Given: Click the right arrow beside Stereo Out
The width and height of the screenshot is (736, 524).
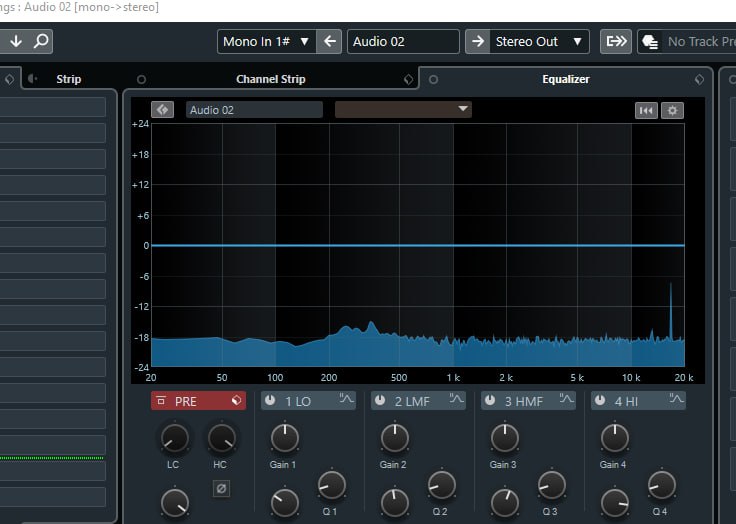Looking at the screenshot, I should pyautogui.click(x=477, y=41).
